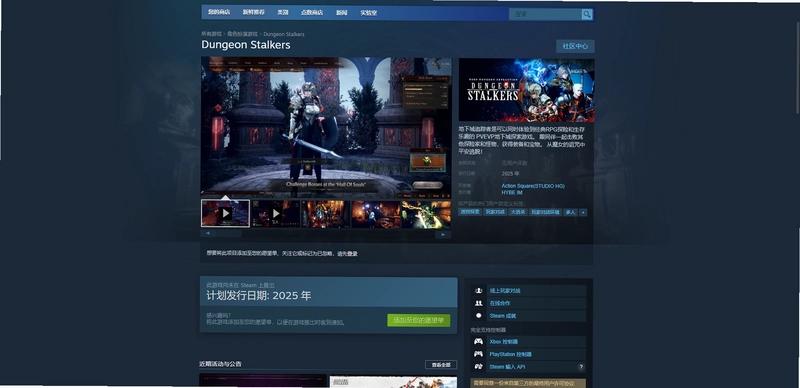800x388 pixels.
Task: Follow 角色扮演游戏 breadcrumb link
Action: [x=242, y=34]
